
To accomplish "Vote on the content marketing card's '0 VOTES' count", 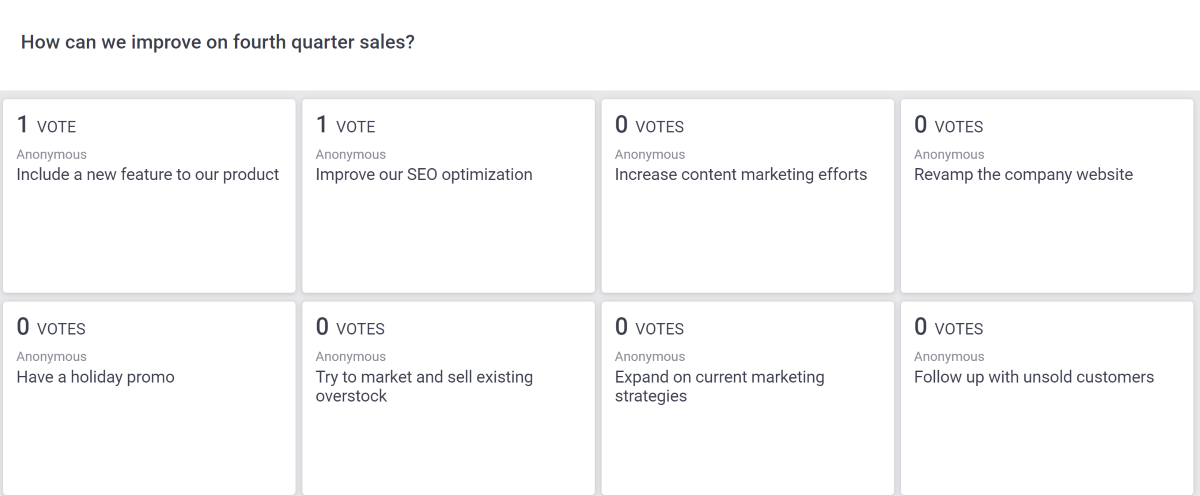I will (649, 126).
